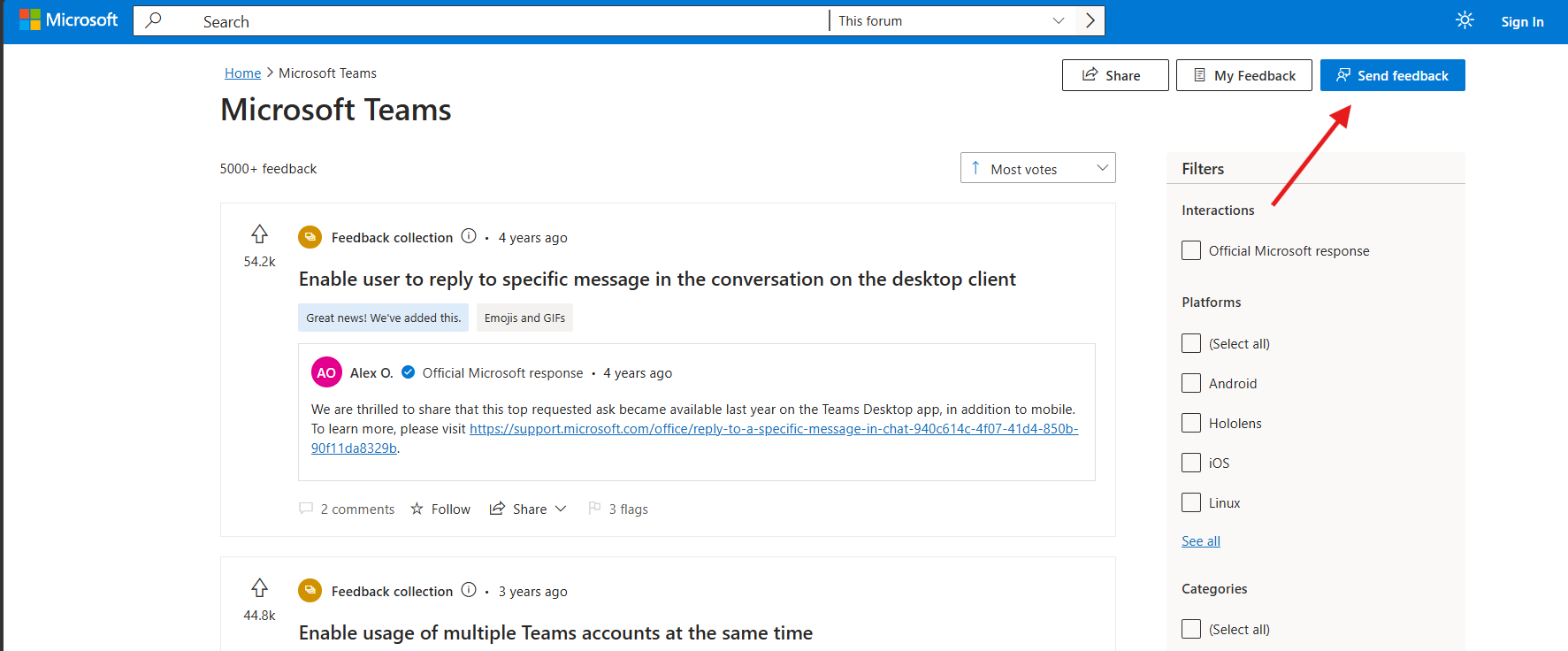Tick the Android platform checkbox
The height and width of the screenshot is (651, 1568).
coord(1191,383)
